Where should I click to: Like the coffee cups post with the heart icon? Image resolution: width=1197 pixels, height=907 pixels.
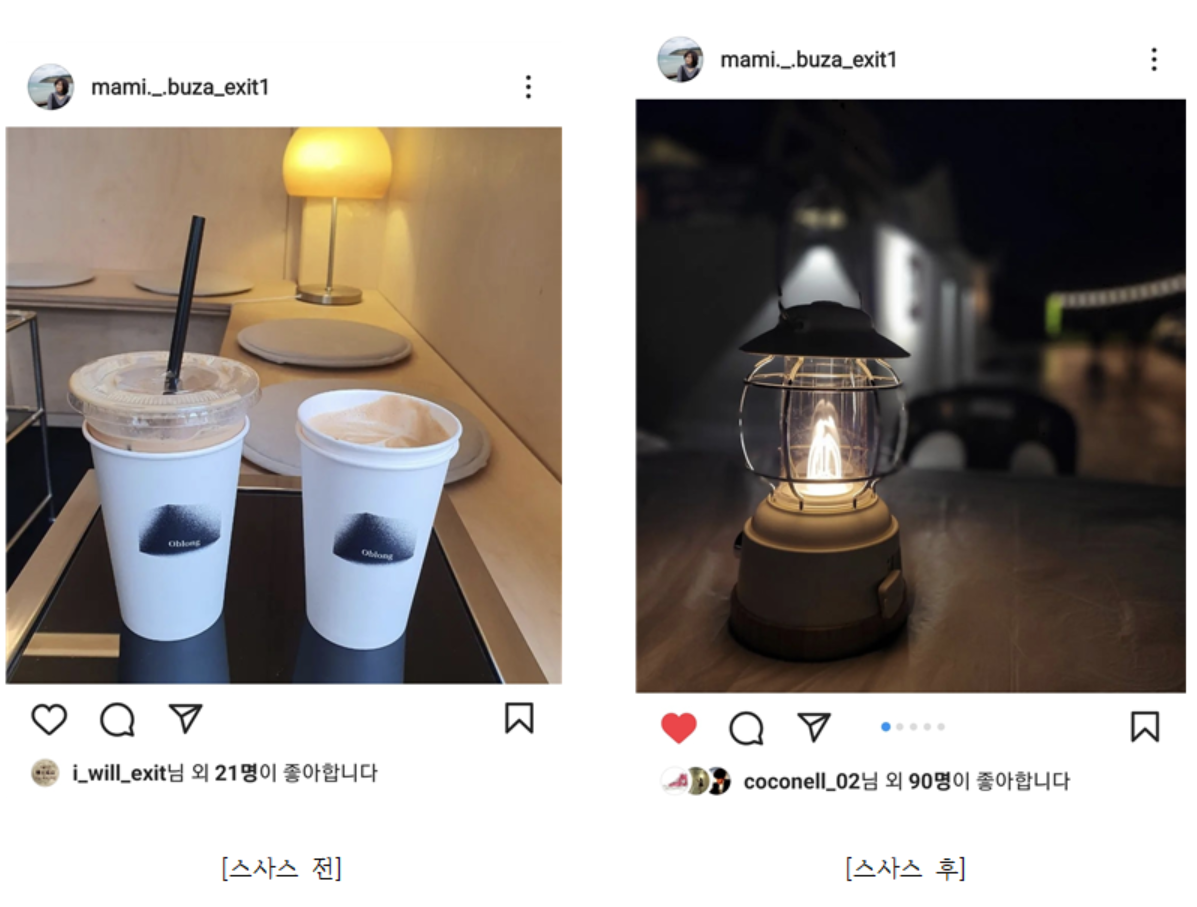coord(49,719)
